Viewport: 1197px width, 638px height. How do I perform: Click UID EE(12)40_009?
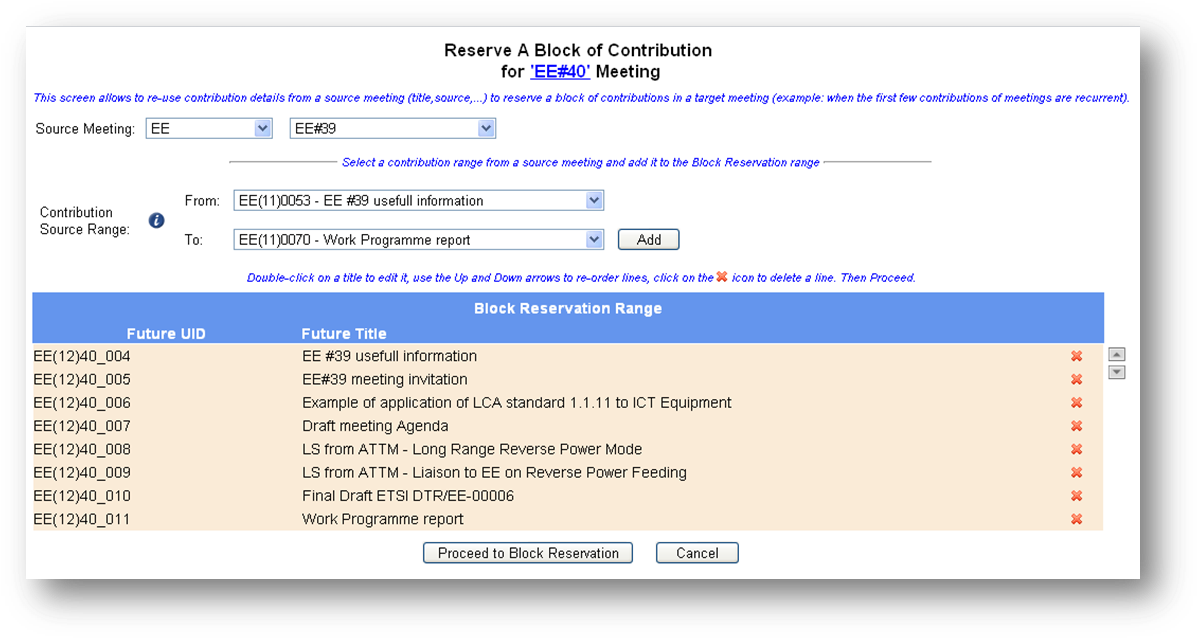point(82,472)
